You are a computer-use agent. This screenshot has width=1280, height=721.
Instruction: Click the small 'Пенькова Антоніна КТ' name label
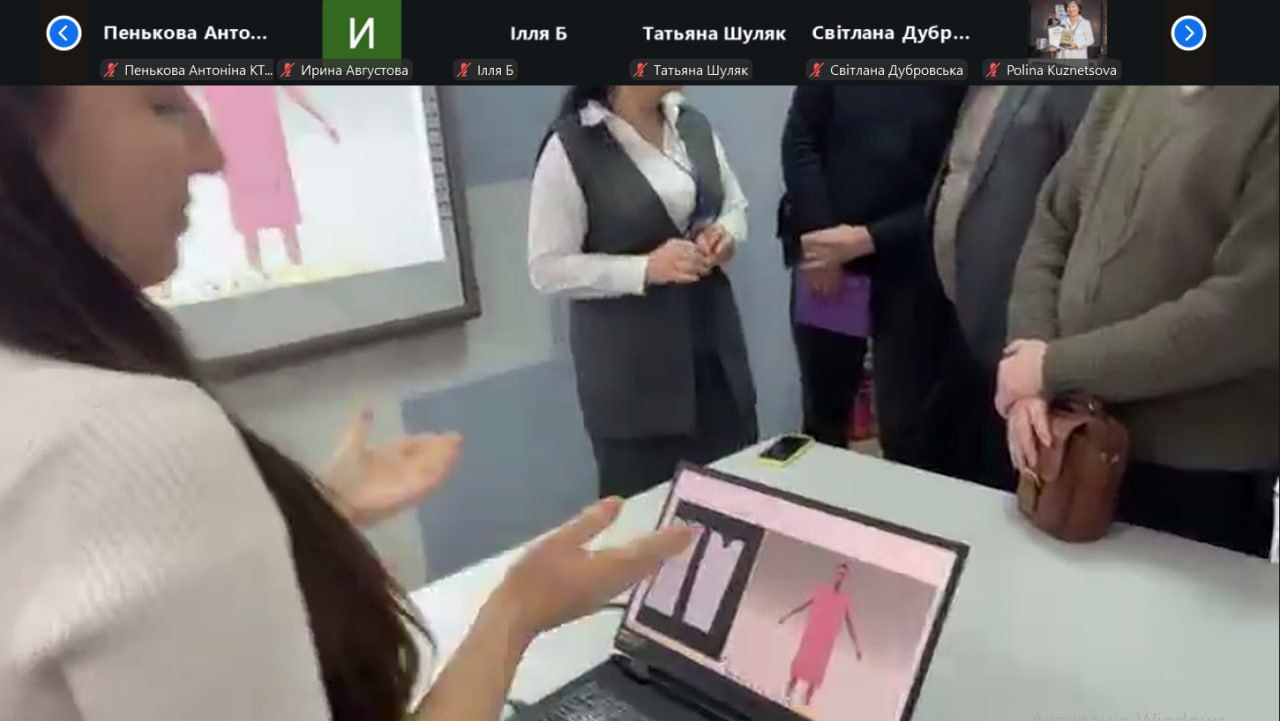[x=196, y=70]
